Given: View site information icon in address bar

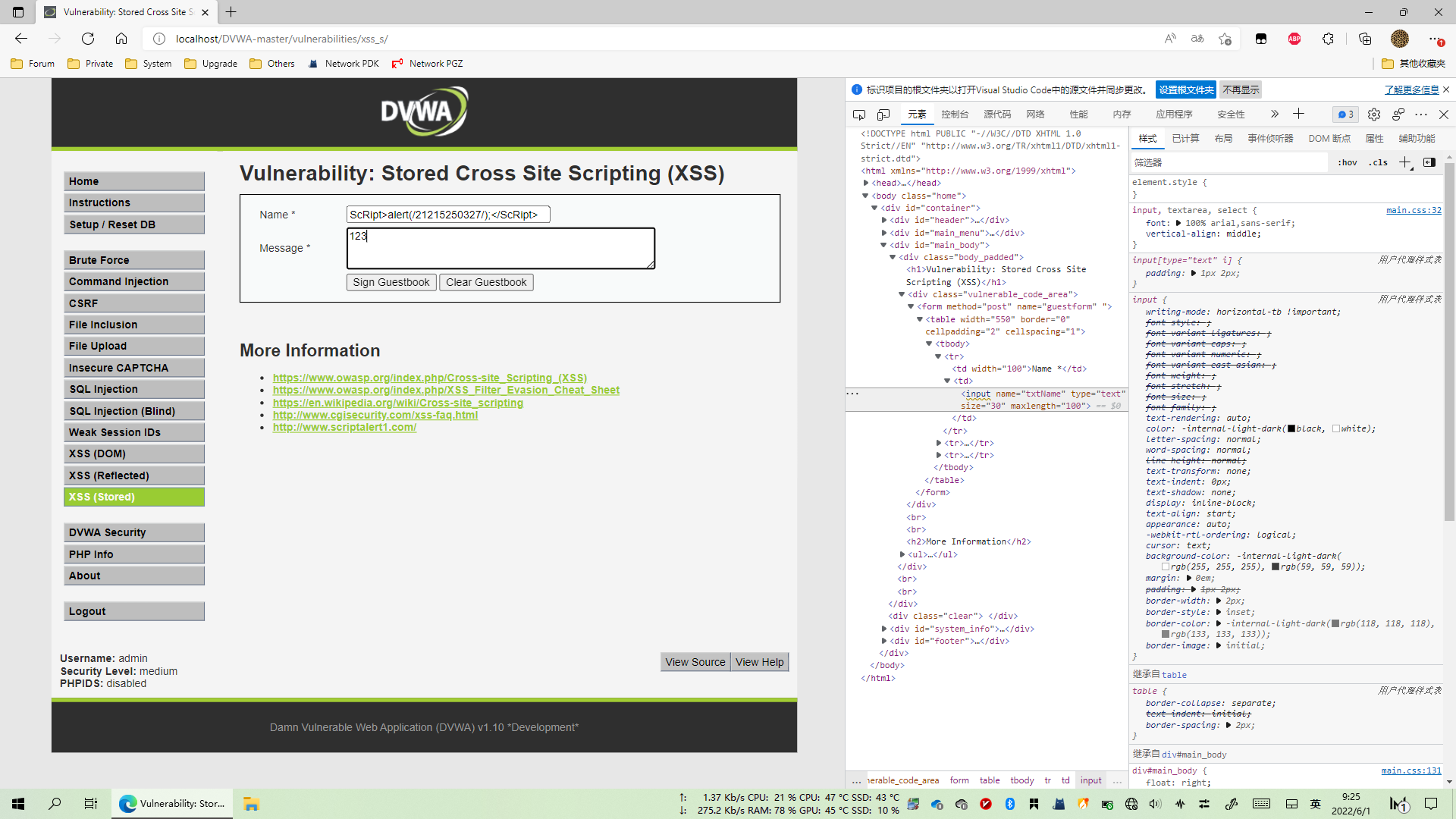Looking at the screenshot, I should pos(159,39).
